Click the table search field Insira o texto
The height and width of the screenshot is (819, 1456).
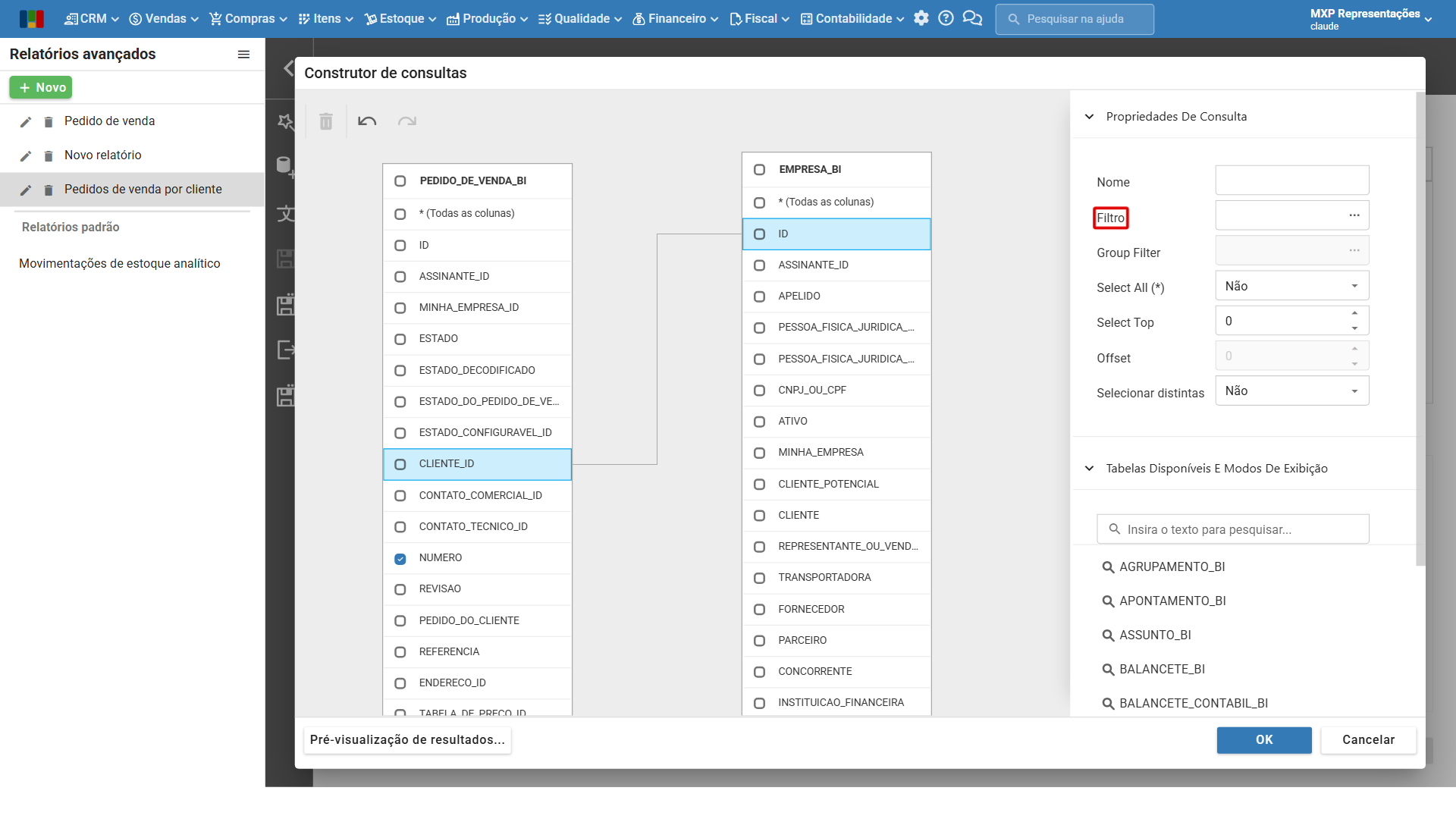click(x=1233, y=529)
